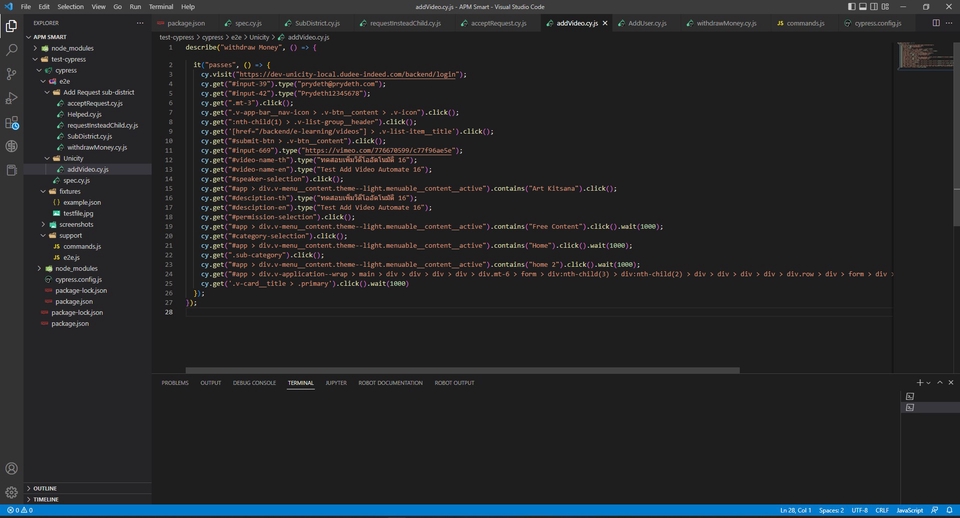Split the editor to the right
The image size is (960, 518).
[x=936, y=23]
